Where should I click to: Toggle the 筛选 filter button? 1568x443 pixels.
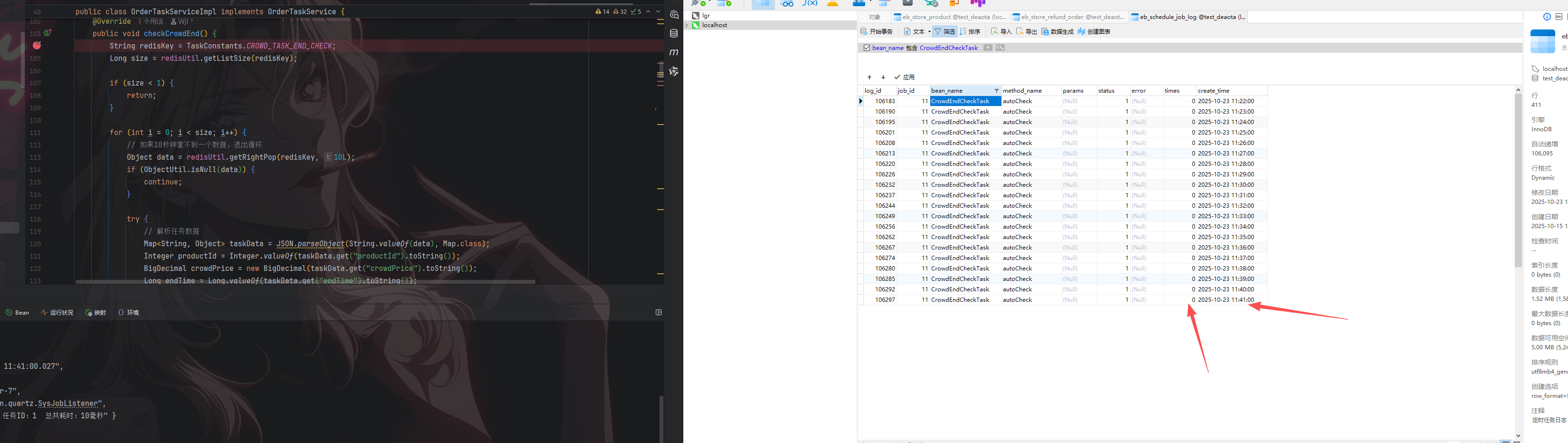(945, 32)
